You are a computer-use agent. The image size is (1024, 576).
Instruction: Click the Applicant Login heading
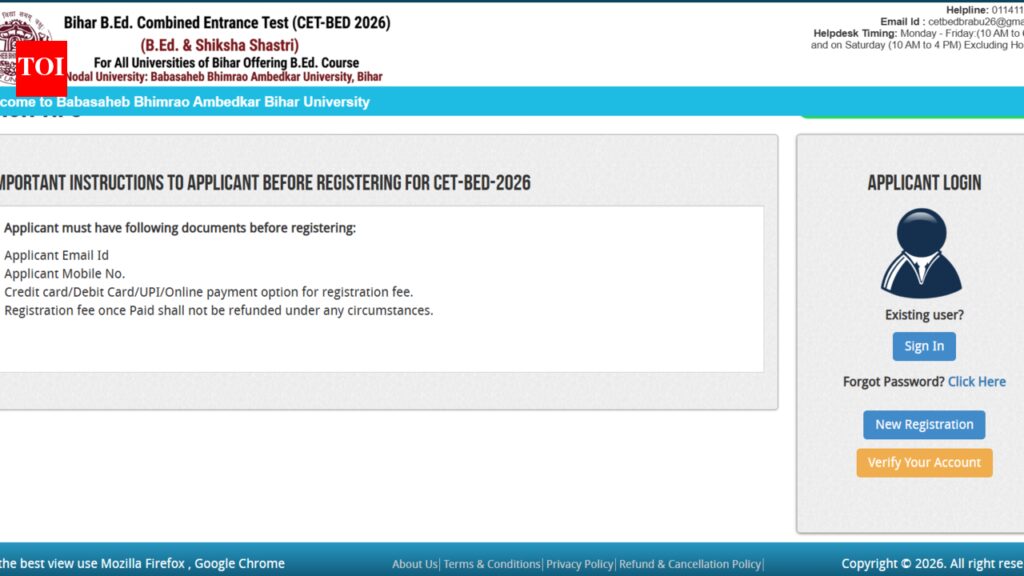click(x=923, y=183)
